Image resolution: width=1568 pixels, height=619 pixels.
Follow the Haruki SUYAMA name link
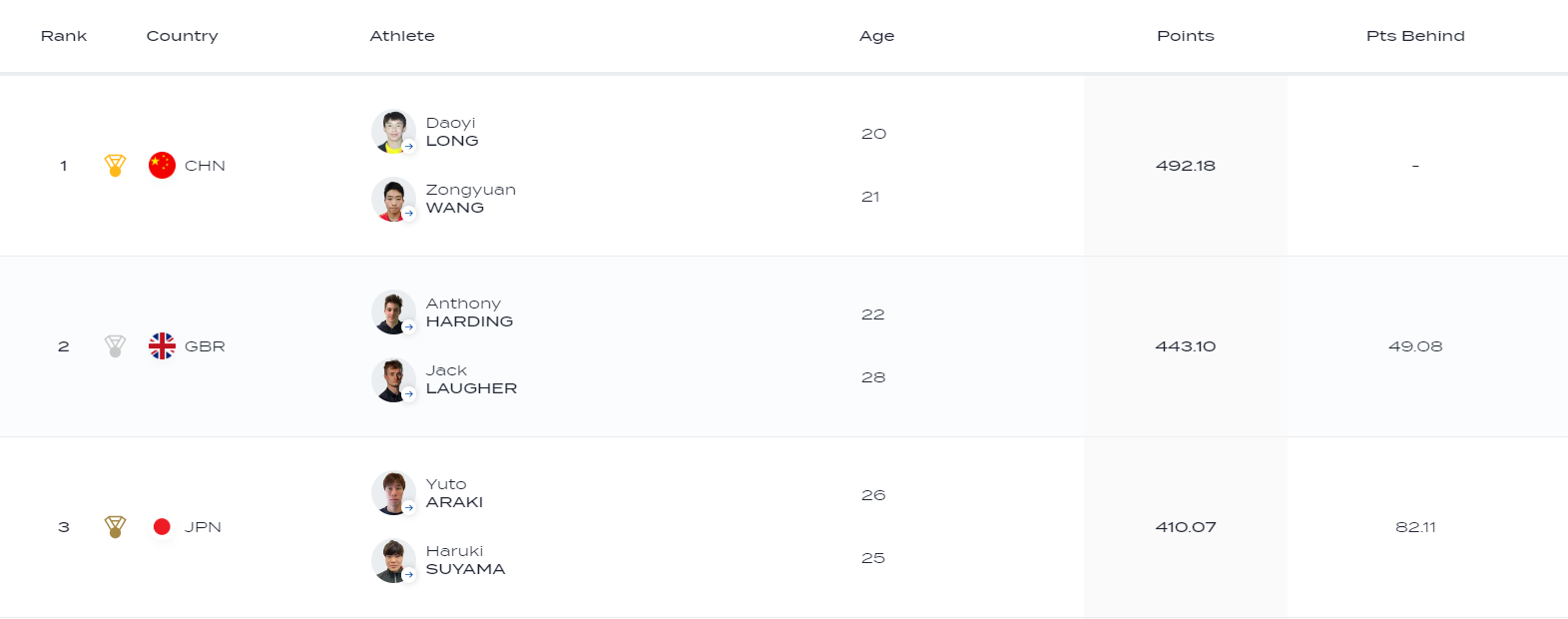click(465, 560)
